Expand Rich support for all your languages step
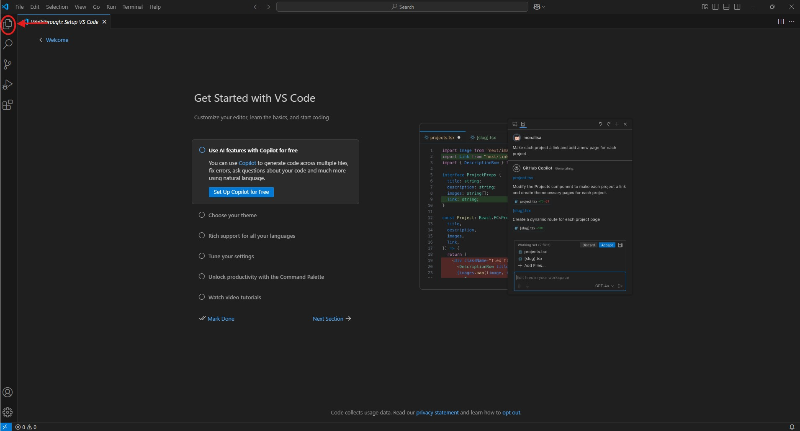 (x=252, y=236)
